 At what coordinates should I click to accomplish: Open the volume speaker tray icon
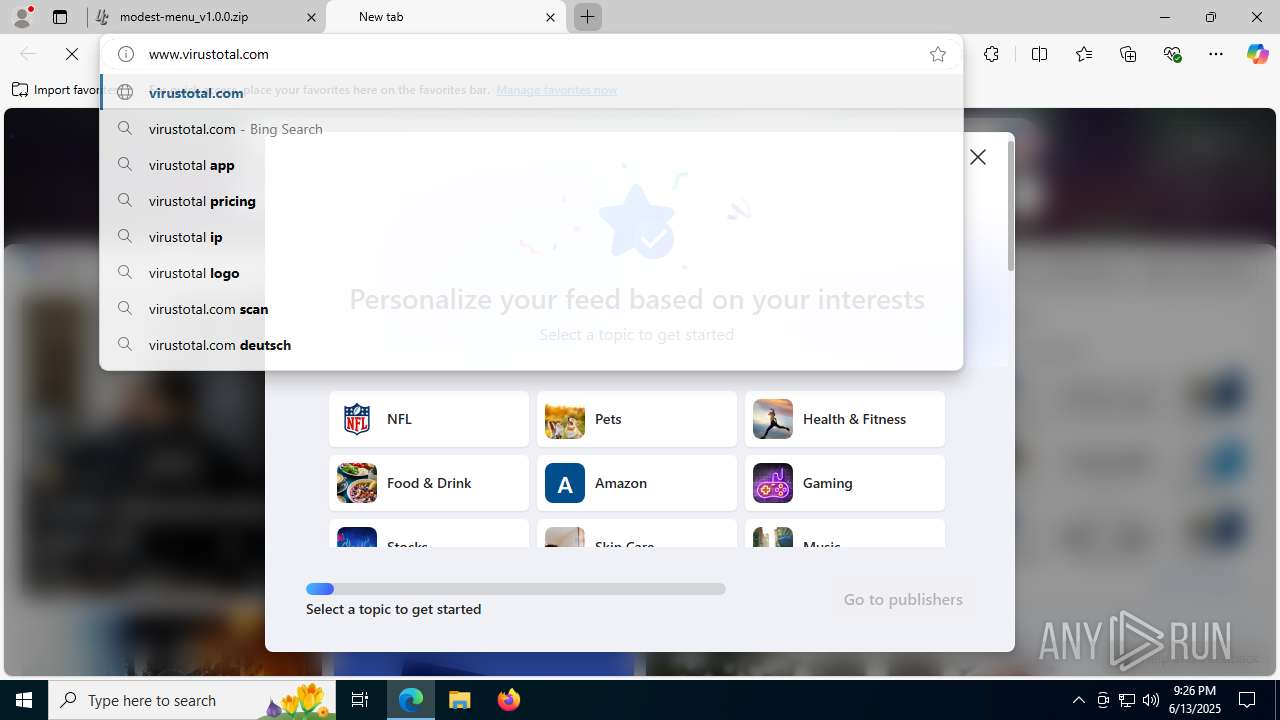point(1151,700)
